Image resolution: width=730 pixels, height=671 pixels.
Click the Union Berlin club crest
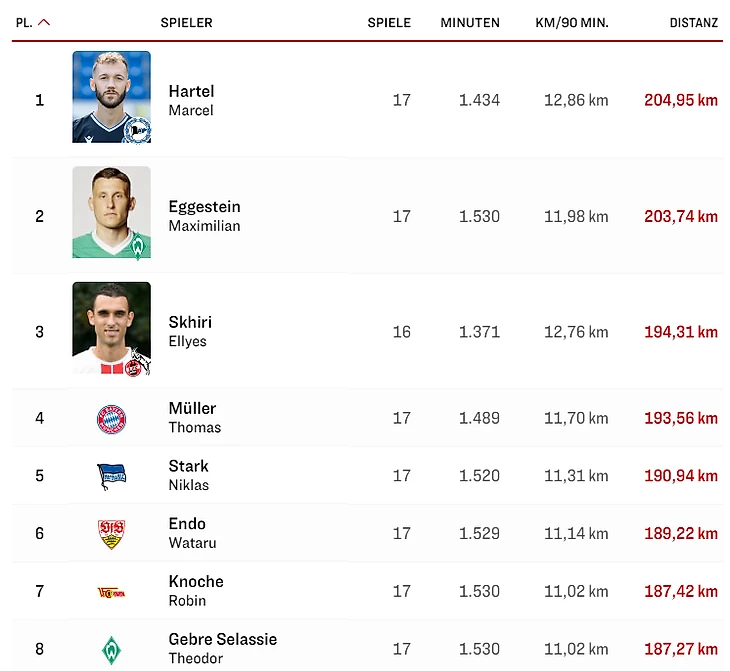pos(111,592)
